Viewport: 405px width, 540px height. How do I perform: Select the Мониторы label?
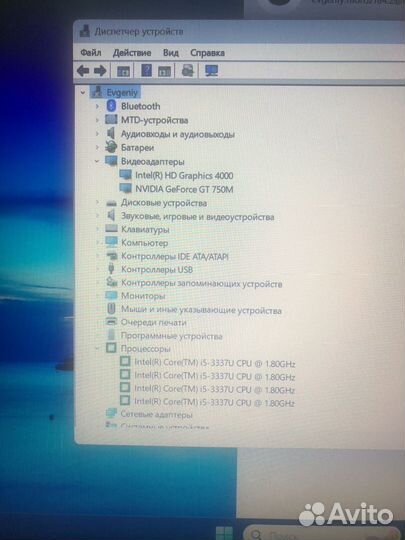click(x=143, y=296)
